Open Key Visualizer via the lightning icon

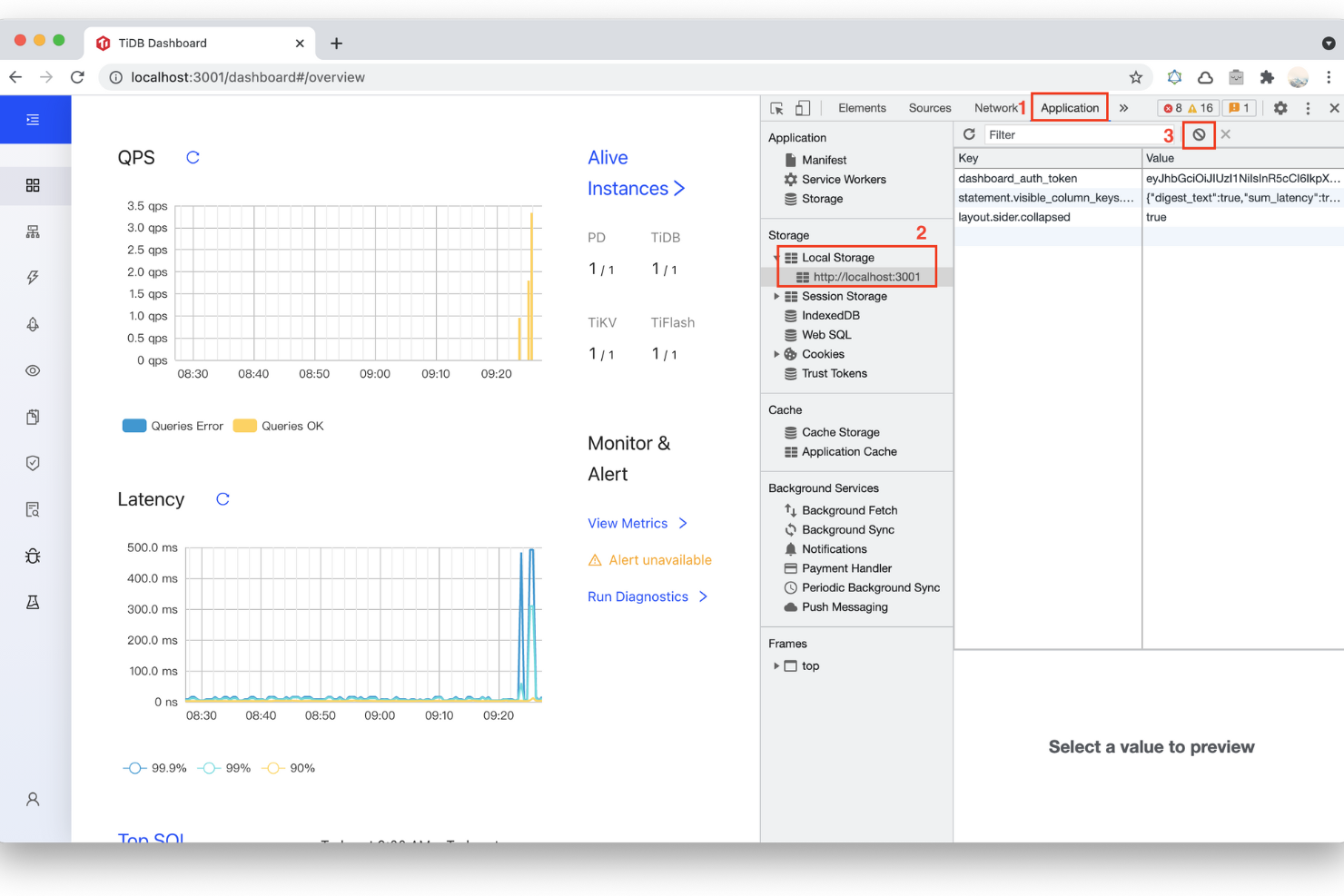[33, 277]
